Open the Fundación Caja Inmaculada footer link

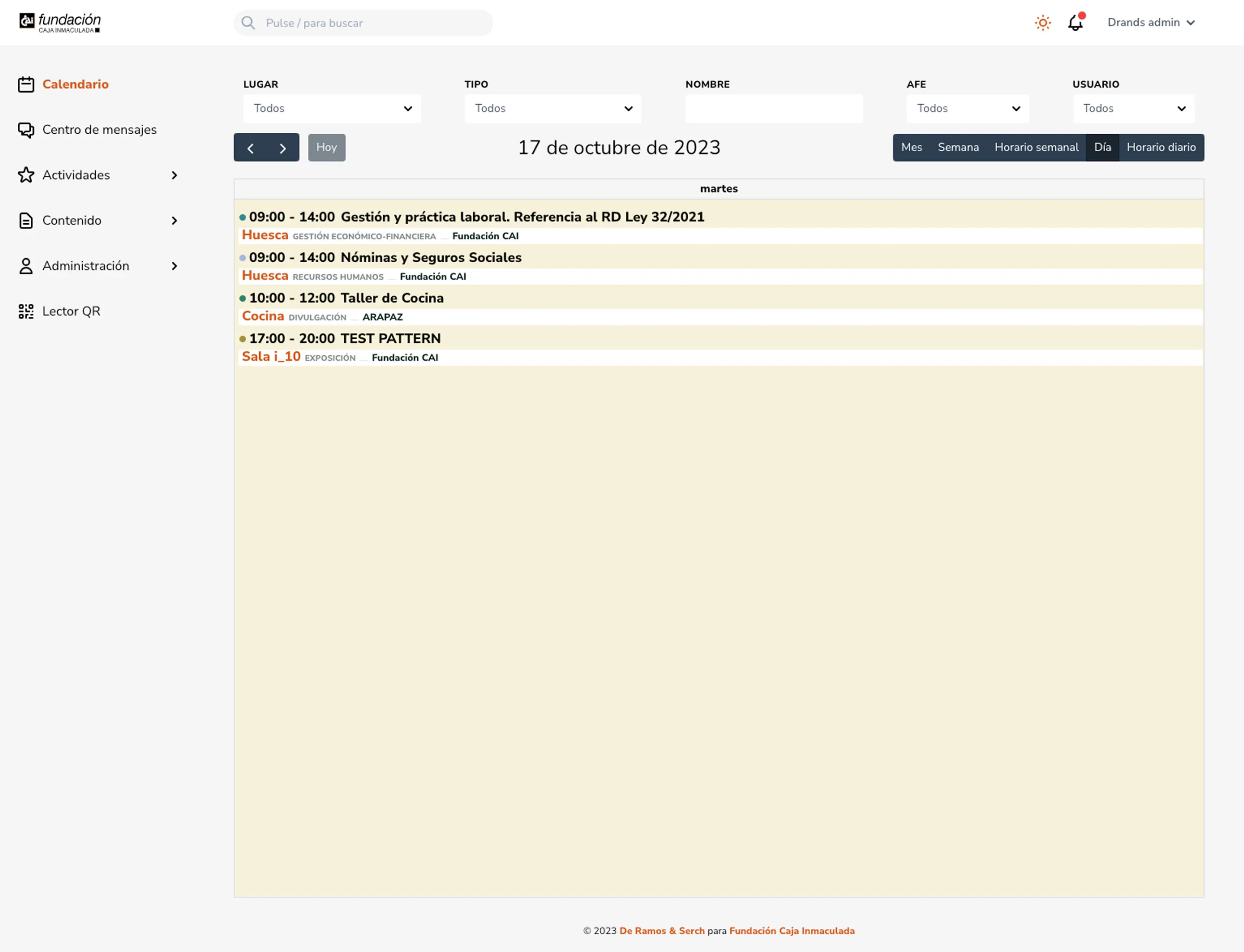(x=792, y=930)
